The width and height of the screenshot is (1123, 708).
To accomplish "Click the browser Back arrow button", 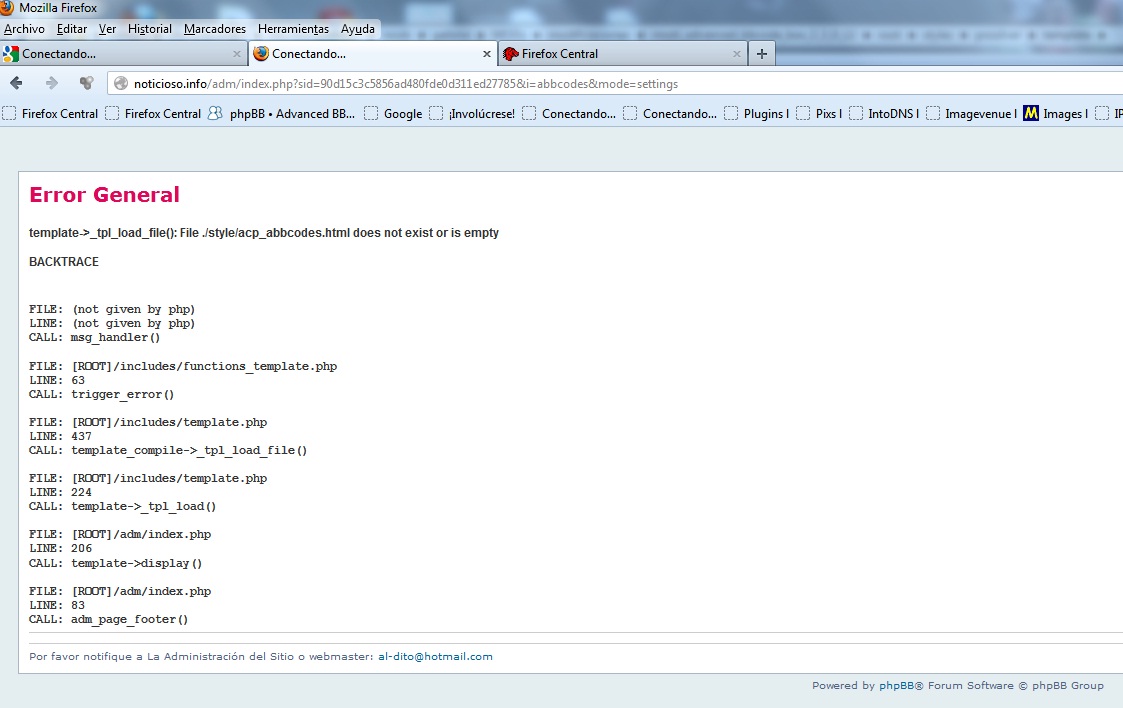I will (x=16, y=83).
